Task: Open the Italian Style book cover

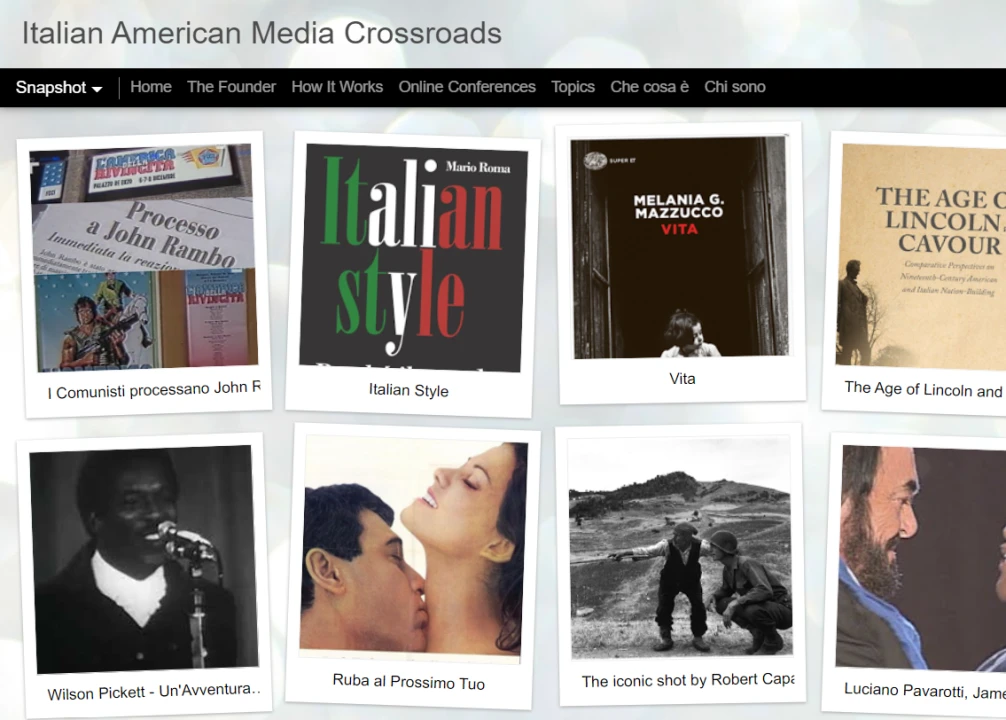Action: click(x=413, y=257)
